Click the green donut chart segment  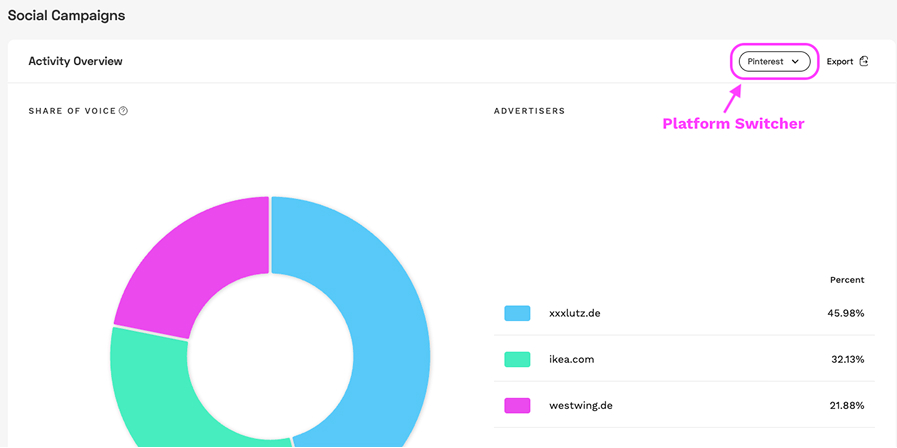[152, 389]
